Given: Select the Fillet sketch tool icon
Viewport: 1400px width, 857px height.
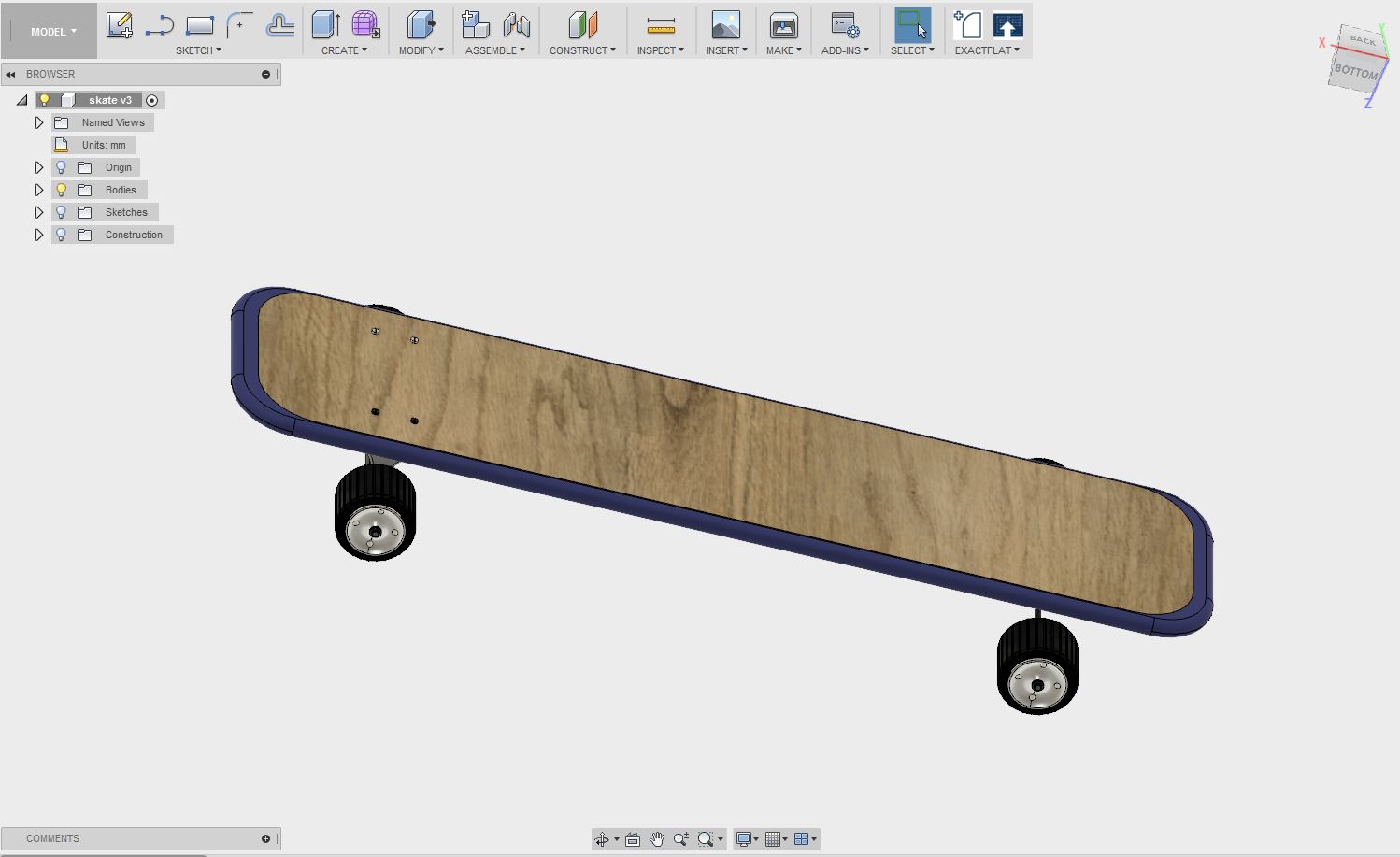Looking at the screenshot, I should [x=239, y=25].
